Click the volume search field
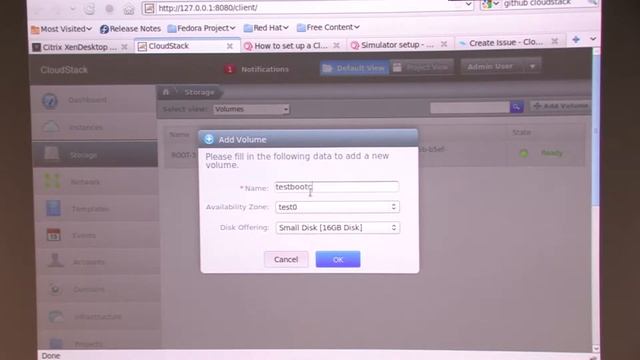The height and width of the screenshot is (360, 640). [470, 107]
